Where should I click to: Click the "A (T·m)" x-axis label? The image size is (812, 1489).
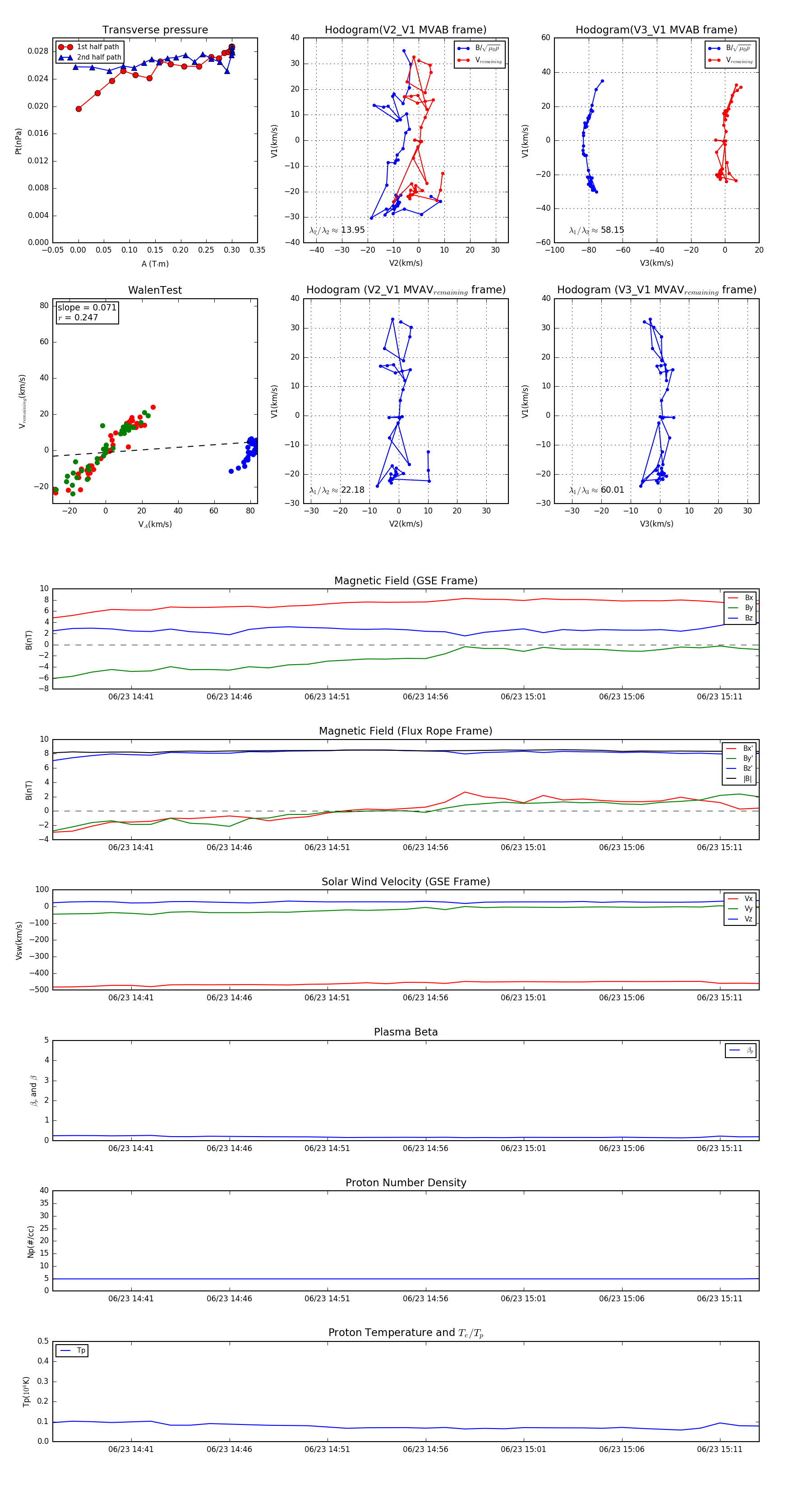pyautogui.click(x=155, y=264)
